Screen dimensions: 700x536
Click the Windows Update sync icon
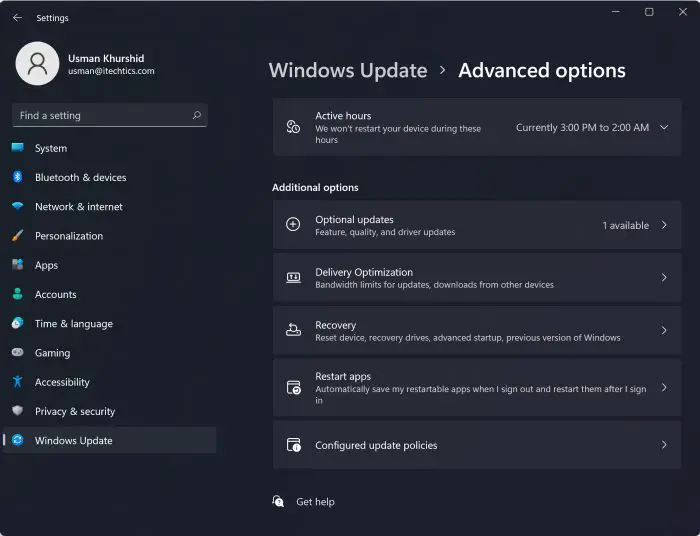pyautogui.click(x=17, y=440)
